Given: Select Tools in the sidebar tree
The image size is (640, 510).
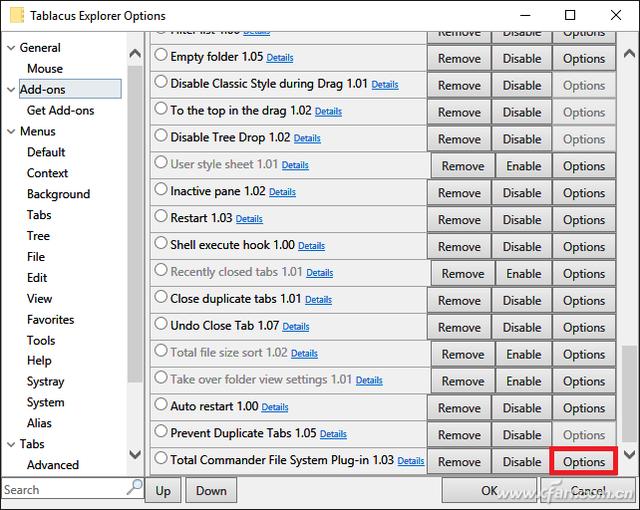Looking at the screenshot, I should point(41,340).
